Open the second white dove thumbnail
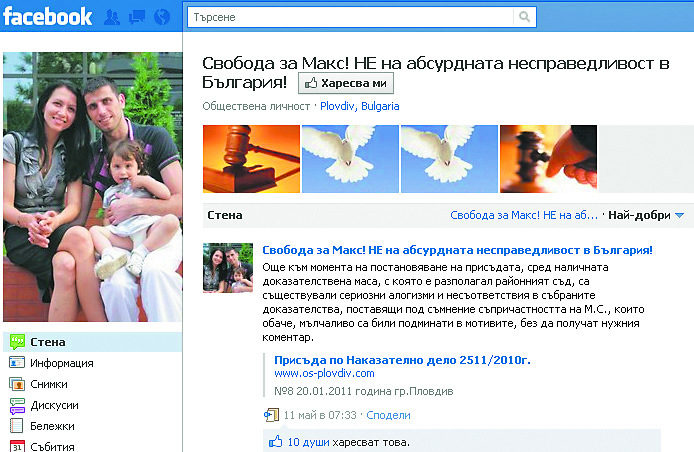 [x=449, y=159]
